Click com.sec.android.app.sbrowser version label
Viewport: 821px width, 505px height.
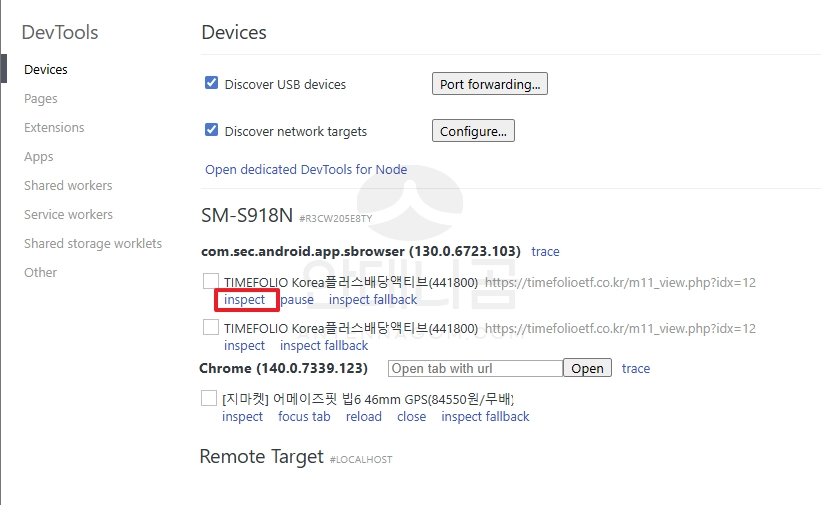[361, 251]
